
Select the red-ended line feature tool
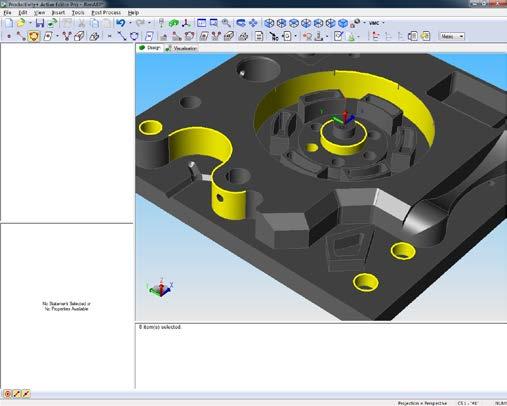(21, 36)
